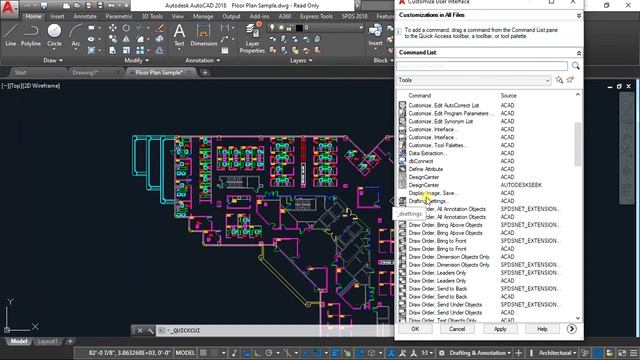
Task: Switch to the Parametric ribbon tab
Action: (x=119, y=16)
